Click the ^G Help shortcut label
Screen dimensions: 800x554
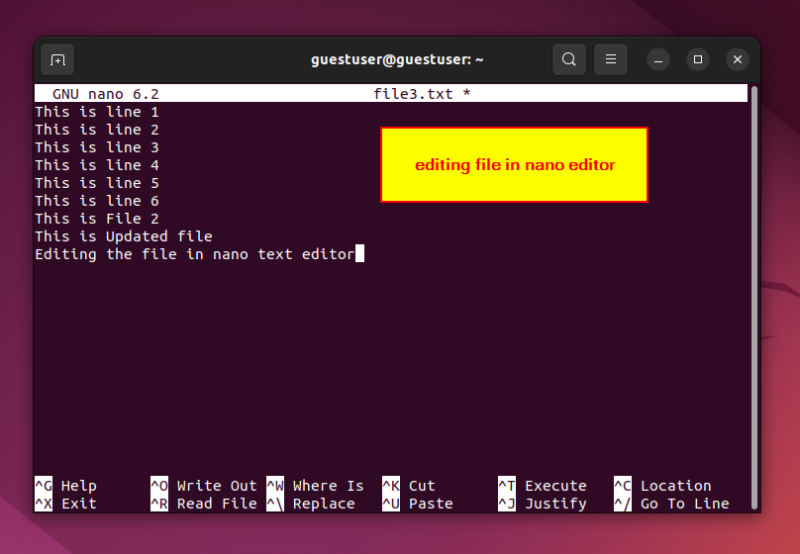coord(66,486)
